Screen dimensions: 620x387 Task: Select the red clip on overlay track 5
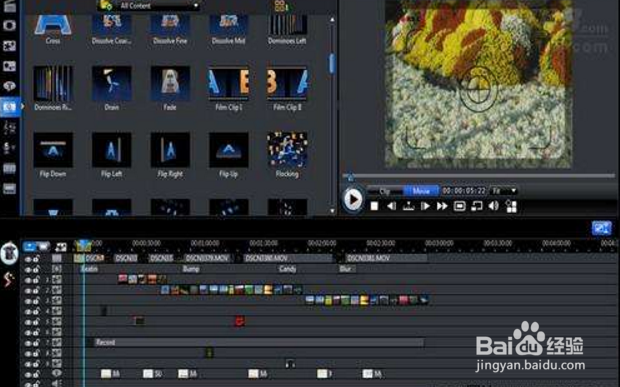click(239, 321)
